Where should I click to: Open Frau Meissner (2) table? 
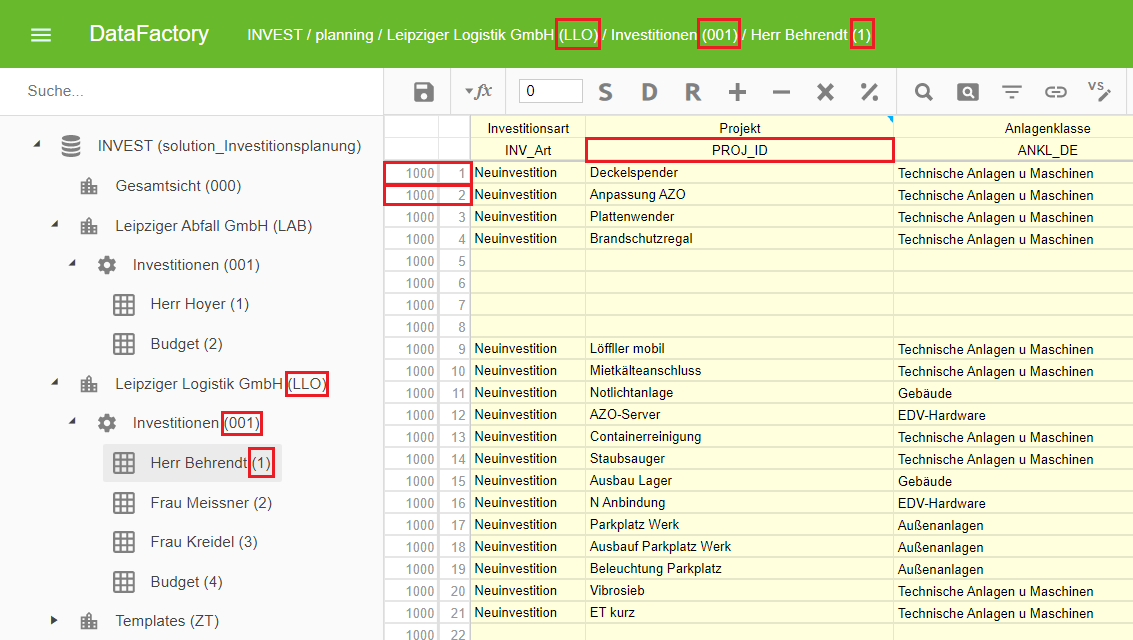(210, 503)
